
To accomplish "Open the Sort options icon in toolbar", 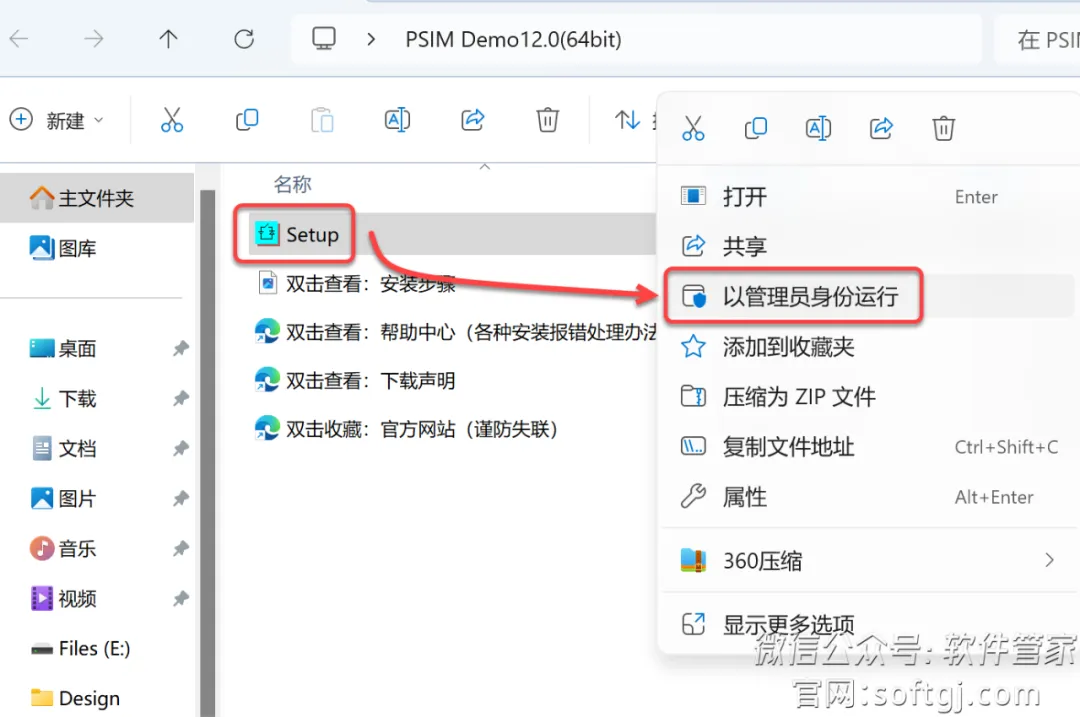I will pyautogui.click(x=627, y=120).
